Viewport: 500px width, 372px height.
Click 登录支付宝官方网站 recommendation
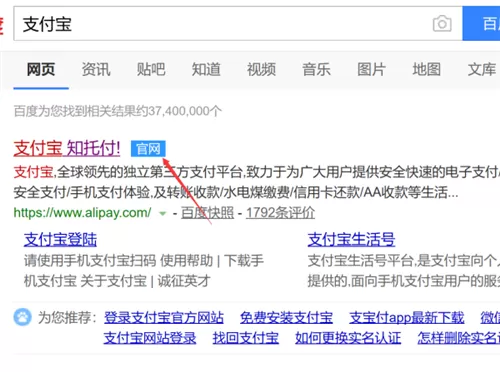164,317
